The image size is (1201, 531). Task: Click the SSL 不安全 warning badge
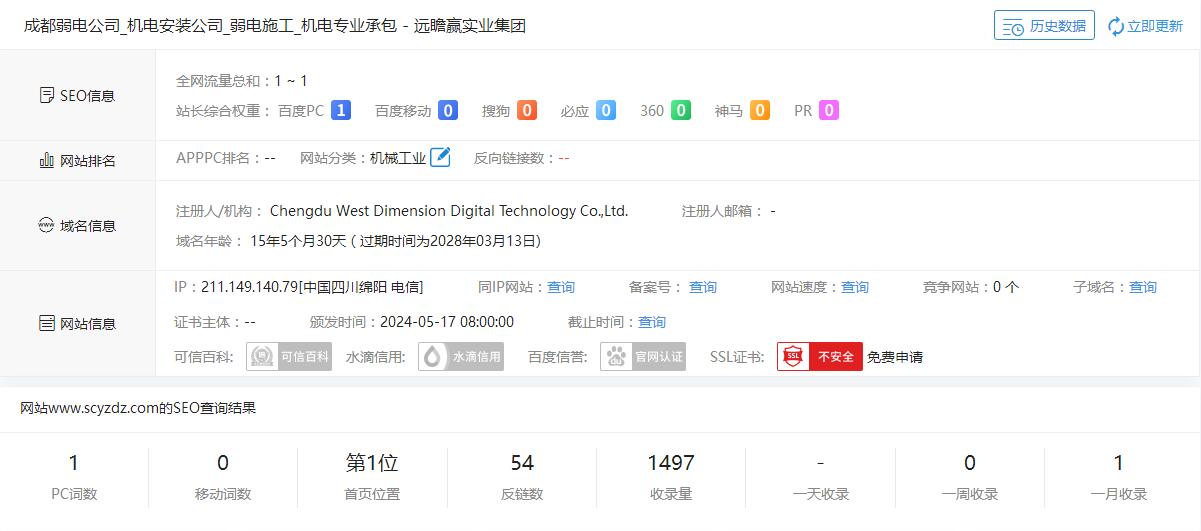pos(819,357)
